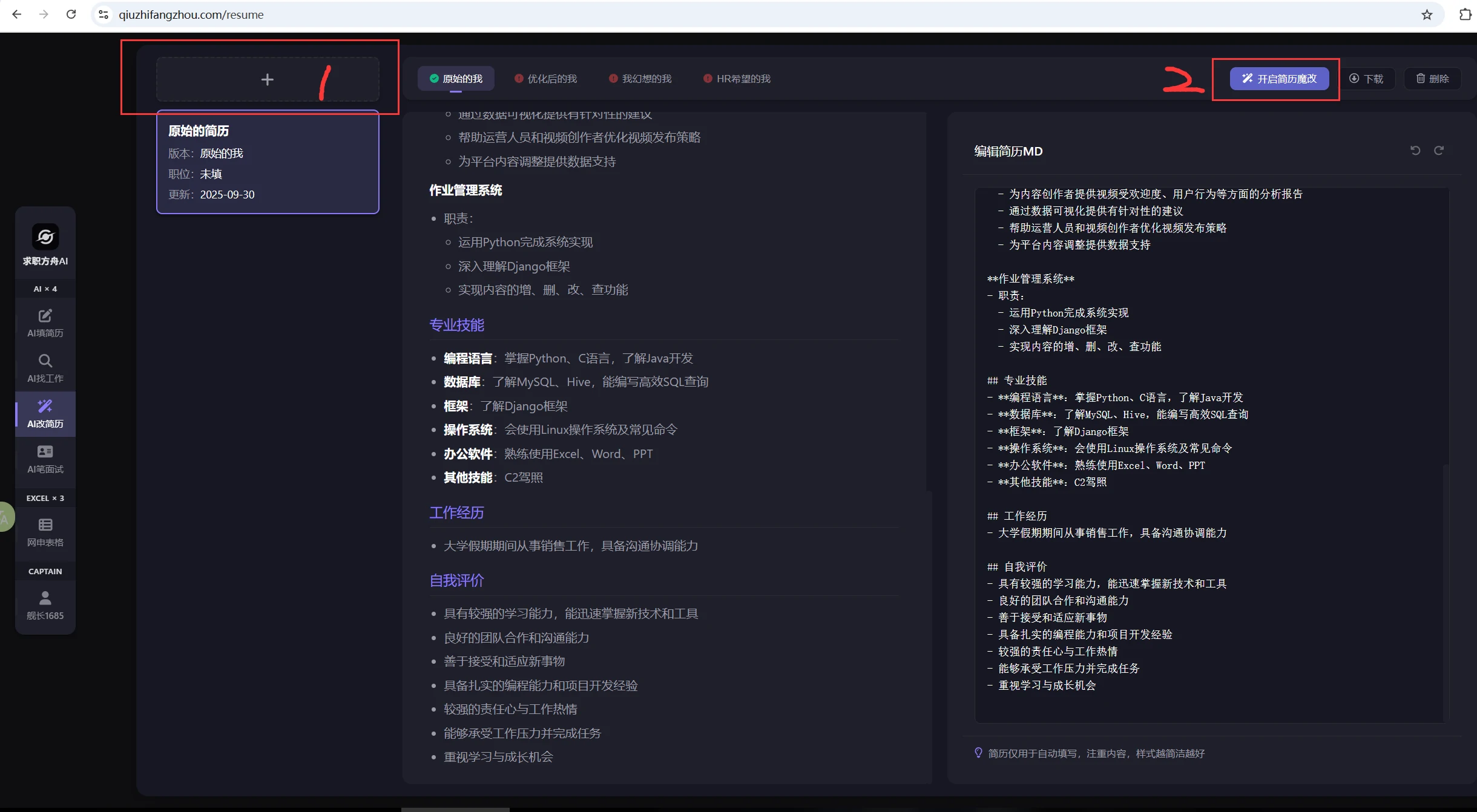Click 开启简历魔改 button
Screen dimensions: 1477x812
pyautogui.click(x=1279, y=79)
